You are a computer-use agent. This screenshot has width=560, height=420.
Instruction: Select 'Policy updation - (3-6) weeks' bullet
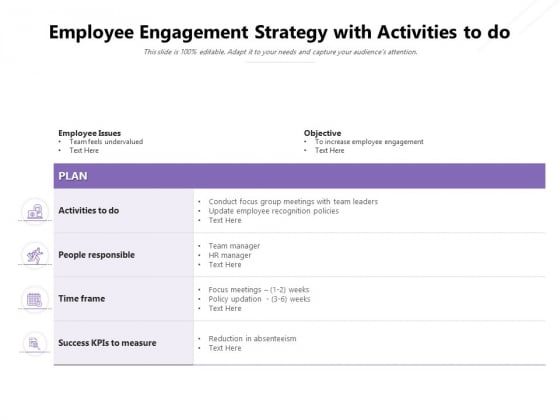(259, 299)
